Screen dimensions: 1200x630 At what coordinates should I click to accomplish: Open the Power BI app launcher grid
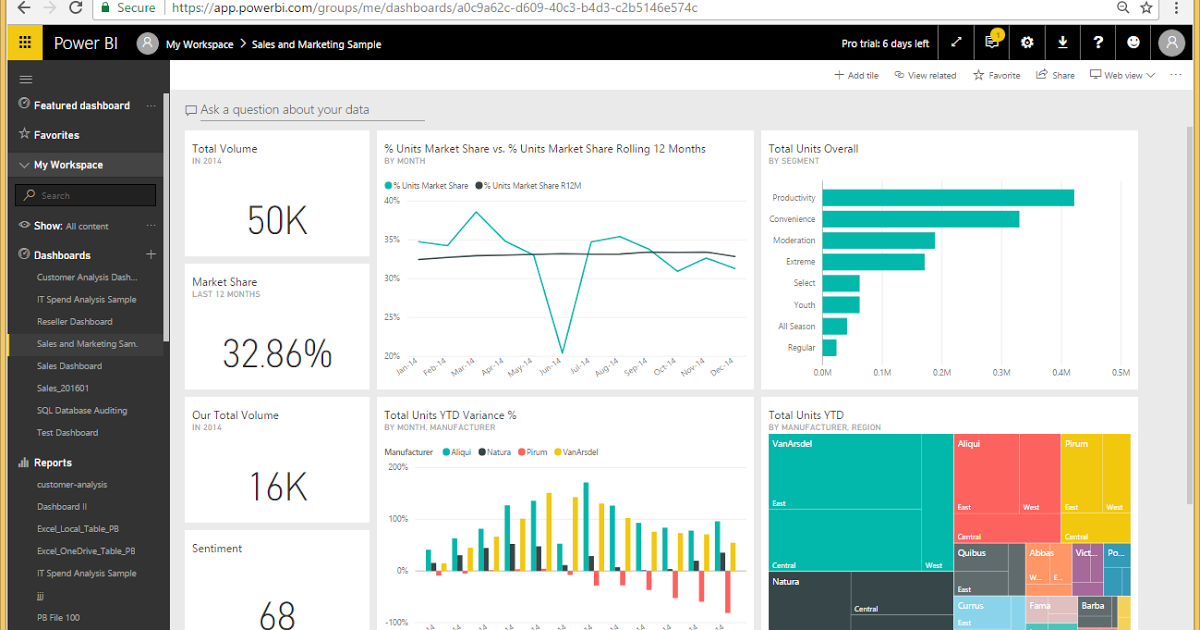click(x=25, y=43)
